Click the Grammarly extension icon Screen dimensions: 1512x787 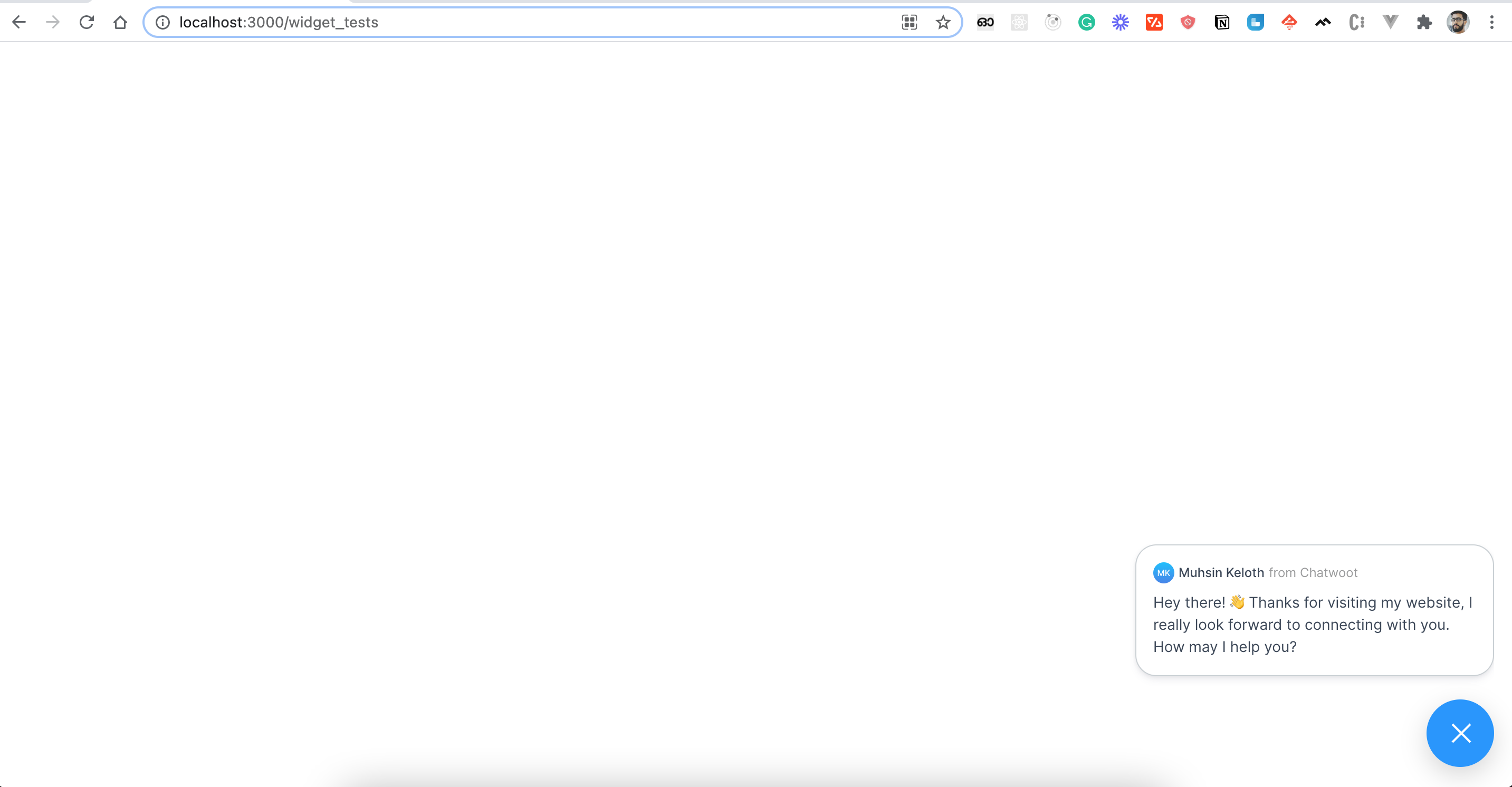tap(1087, 22)
